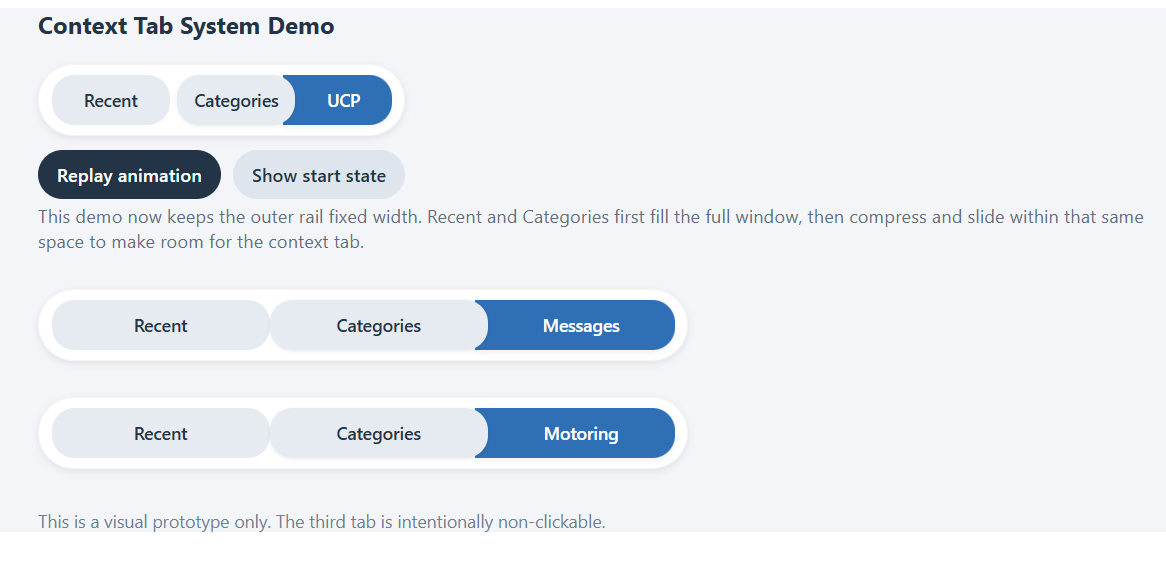Select Categories tab in the UCP rail
Screen dimensions: 1166x565
tap(235, 101)
